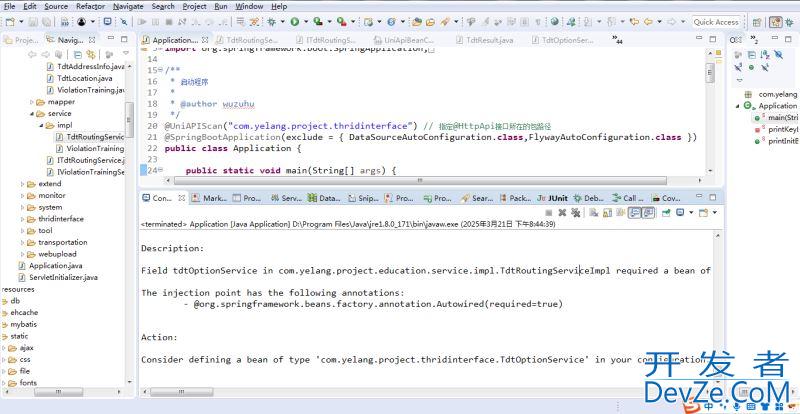Close the Application.java editor tab
Viewport: 800px width, 414px height.
(x=205, y=39)
